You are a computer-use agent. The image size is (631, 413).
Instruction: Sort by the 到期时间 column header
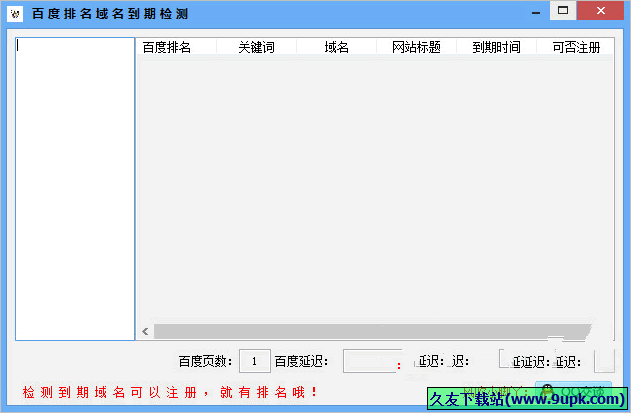[496, 47]
